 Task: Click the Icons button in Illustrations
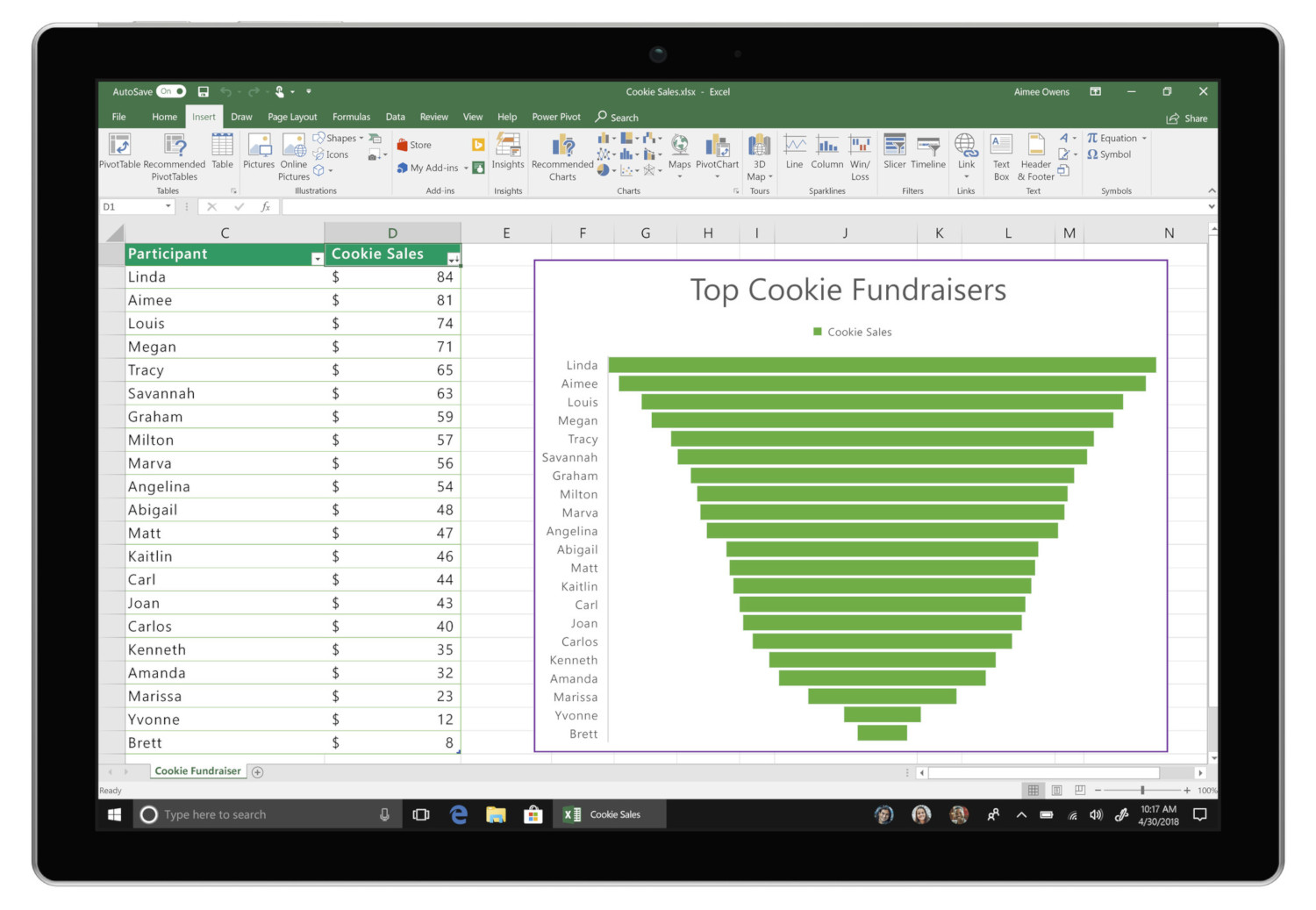pyautogui.click(x=332, y=154)
